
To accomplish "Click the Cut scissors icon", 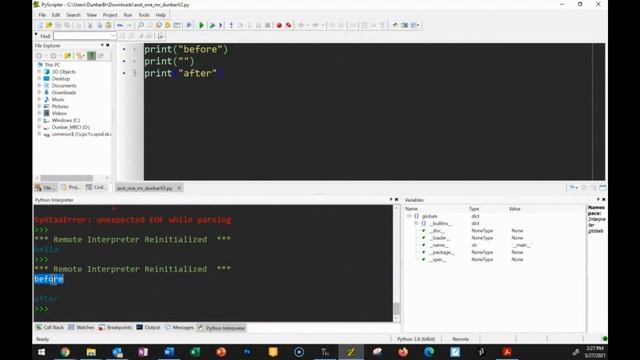I will click(90, 25).
